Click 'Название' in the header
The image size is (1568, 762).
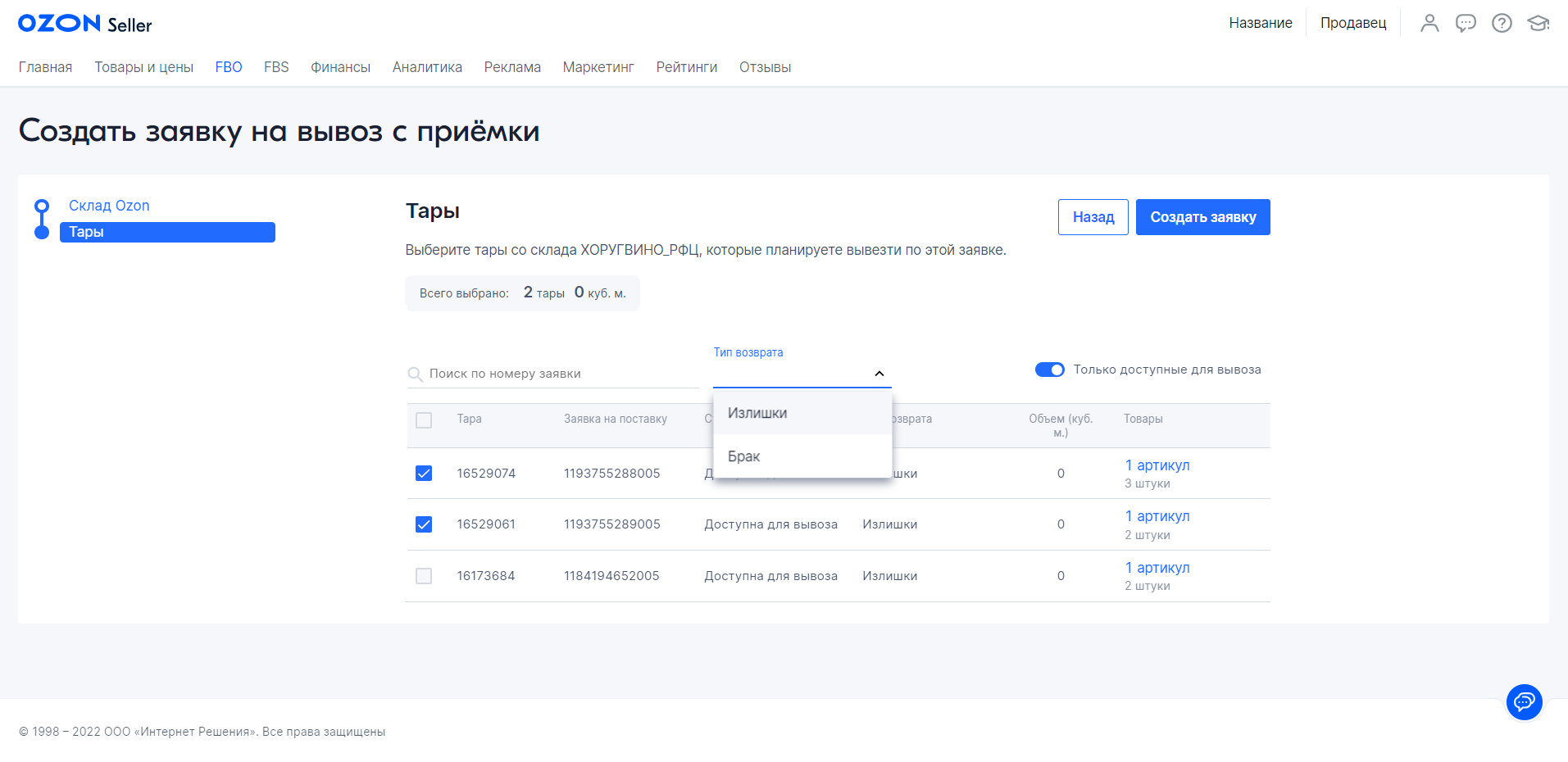click(1261, 23)
